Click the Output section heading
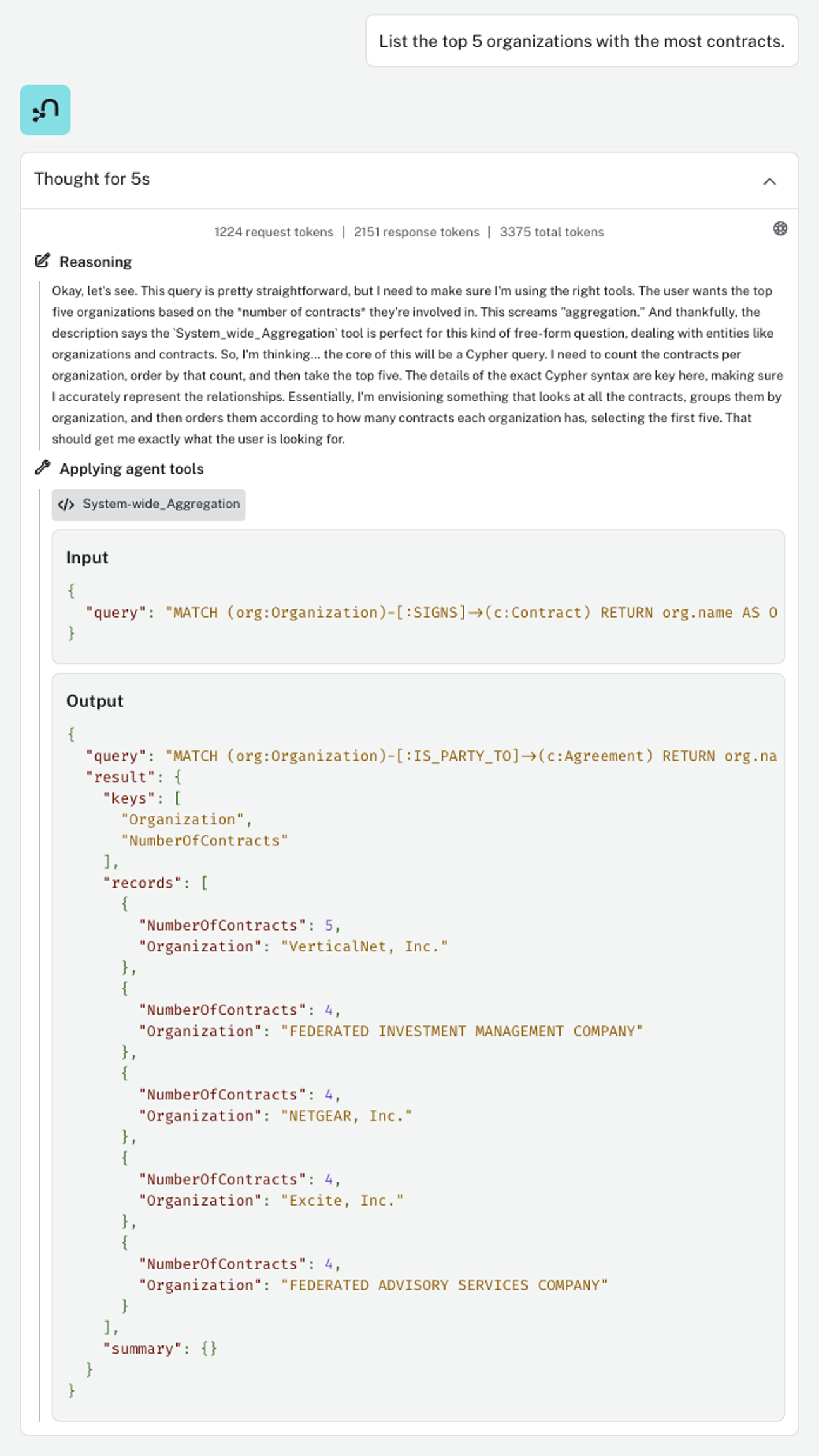Viewport: 819px width, 1456px height. point(94,700)
